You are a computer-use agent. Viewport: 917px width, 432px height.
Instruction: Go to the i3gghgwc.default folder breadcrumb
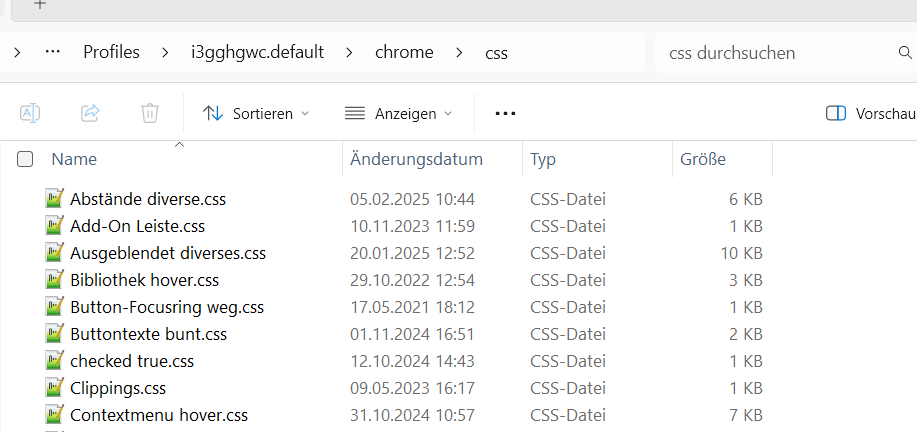[257, 52]
